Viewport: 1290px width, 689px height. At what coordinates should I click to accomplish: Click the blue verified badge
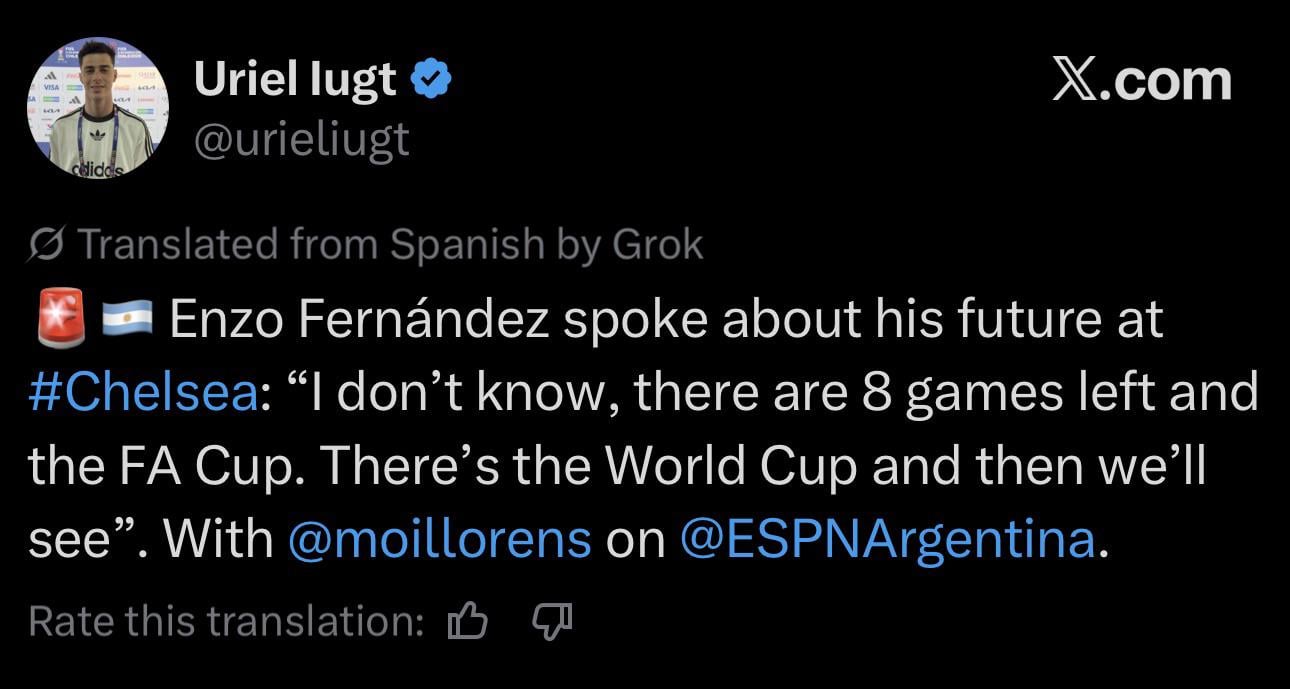(432, 80)
